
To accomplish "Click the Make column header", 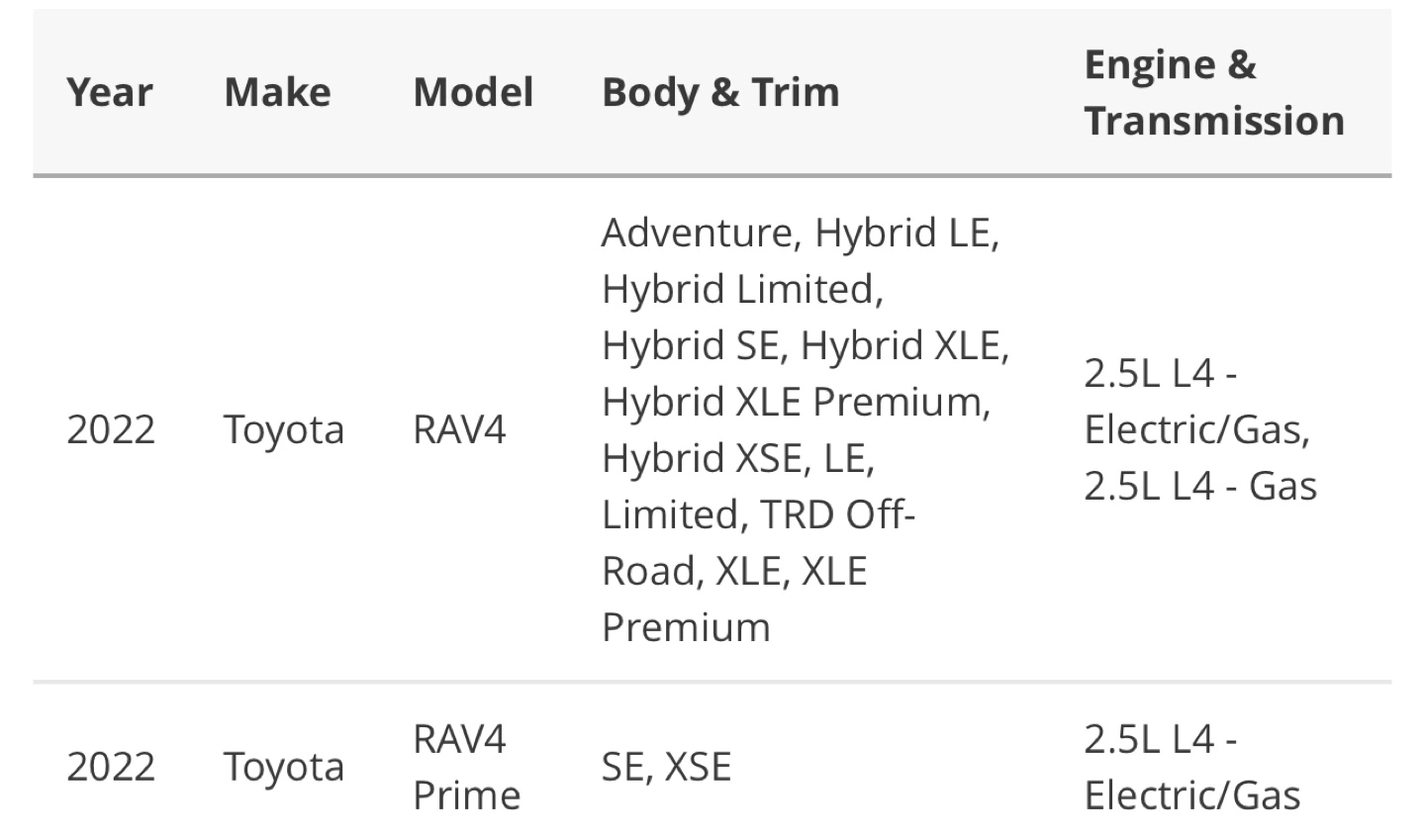I will pyautogui.click(x=278, y=93).
